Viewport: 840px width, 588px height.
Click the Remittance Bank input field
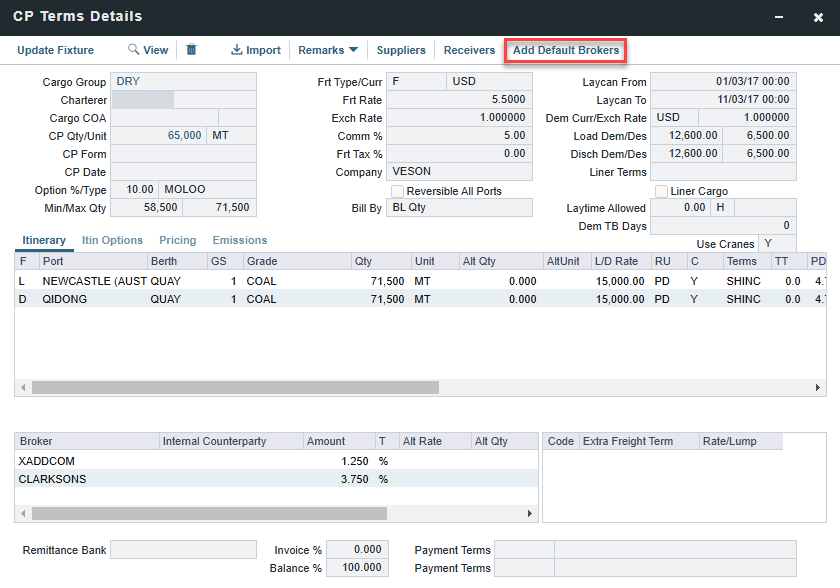[183, 550]
